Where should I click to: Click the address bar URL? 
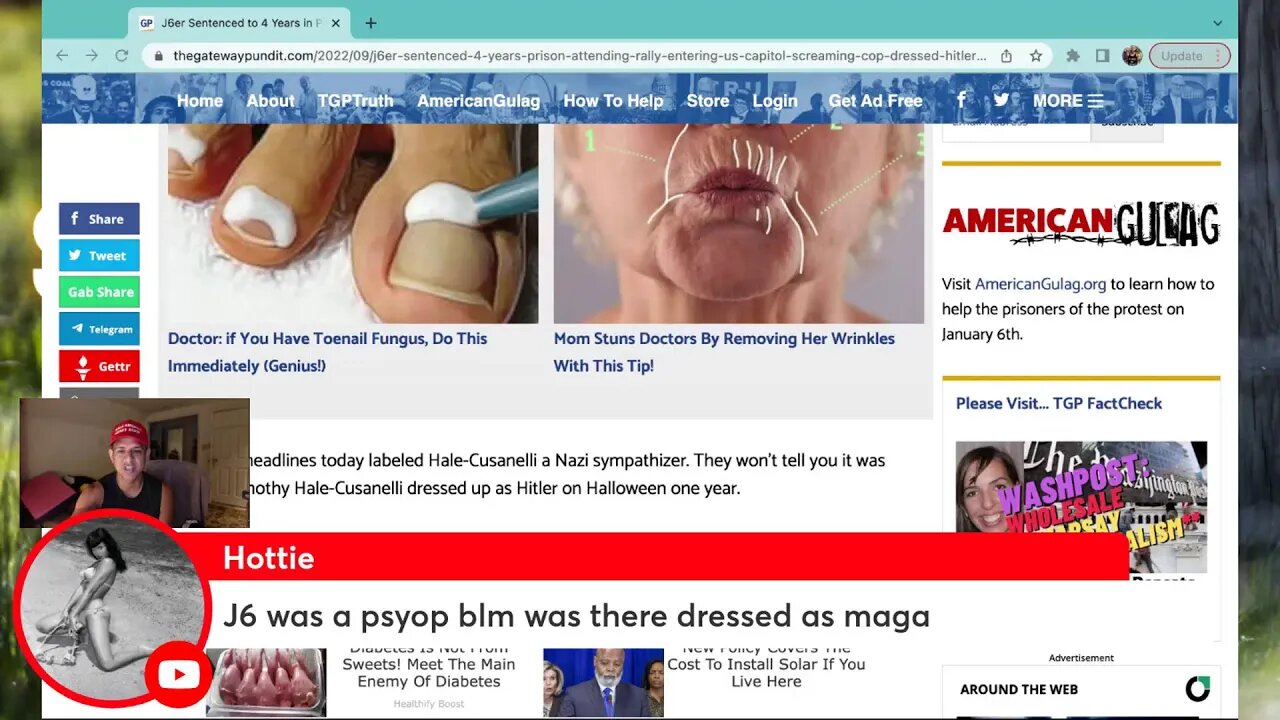pos(580,56)
